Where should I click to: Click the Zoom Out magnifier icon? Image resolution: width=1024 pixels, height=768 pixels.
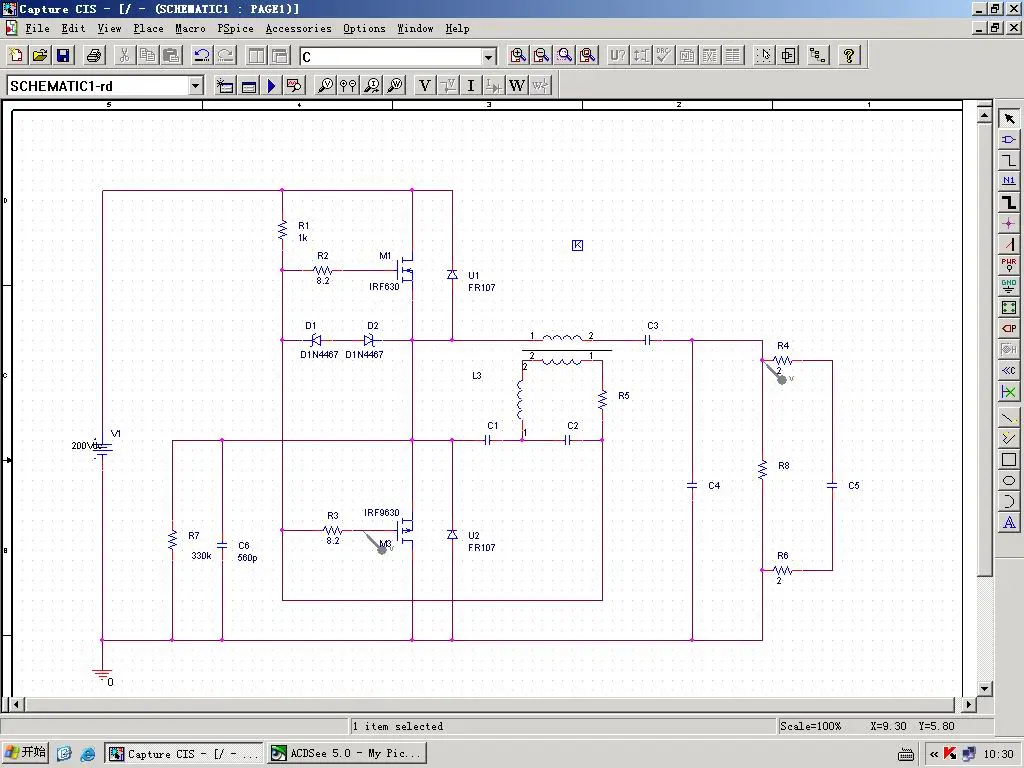point(541,56)
